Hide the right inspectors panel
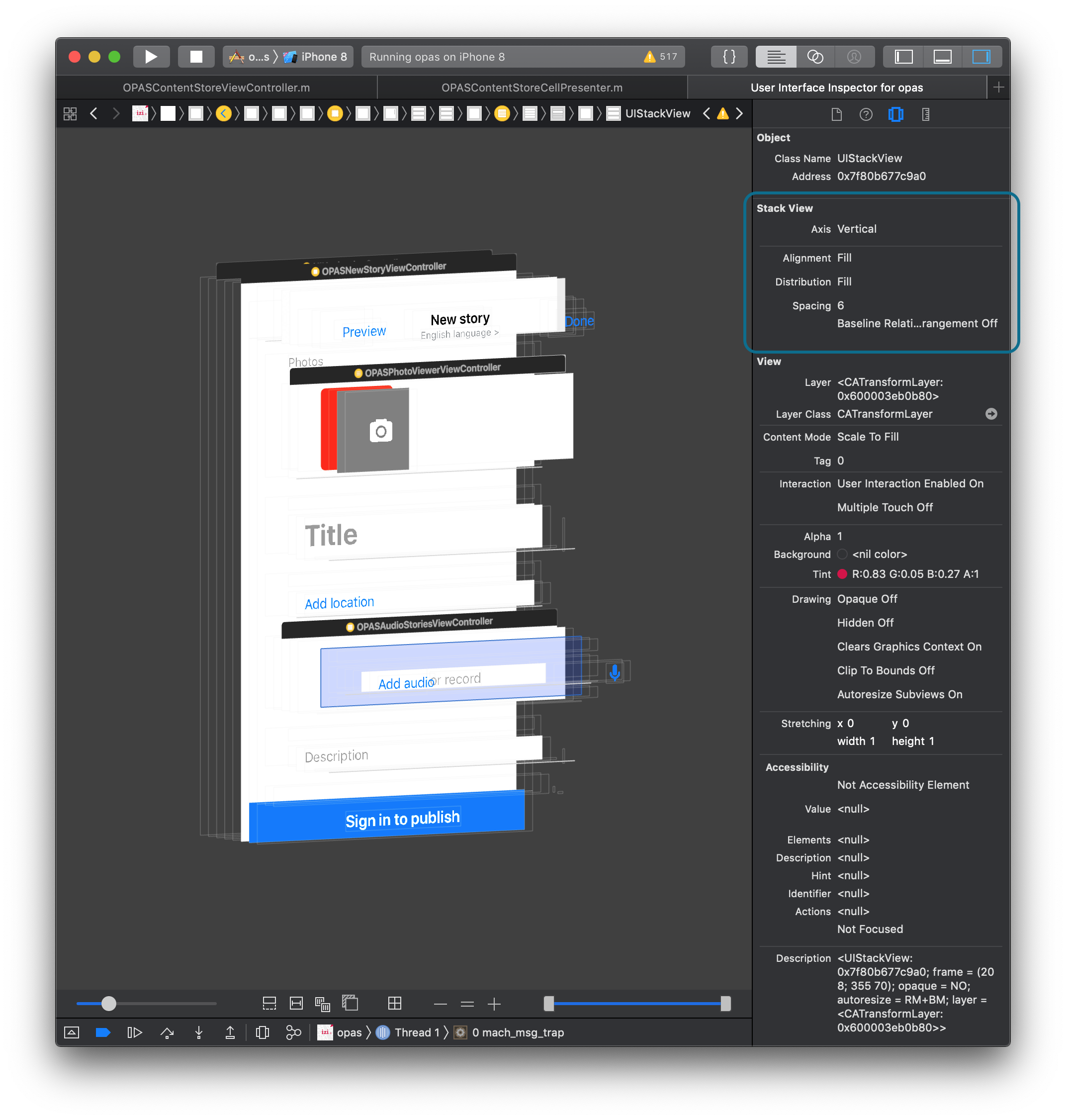 981,57
